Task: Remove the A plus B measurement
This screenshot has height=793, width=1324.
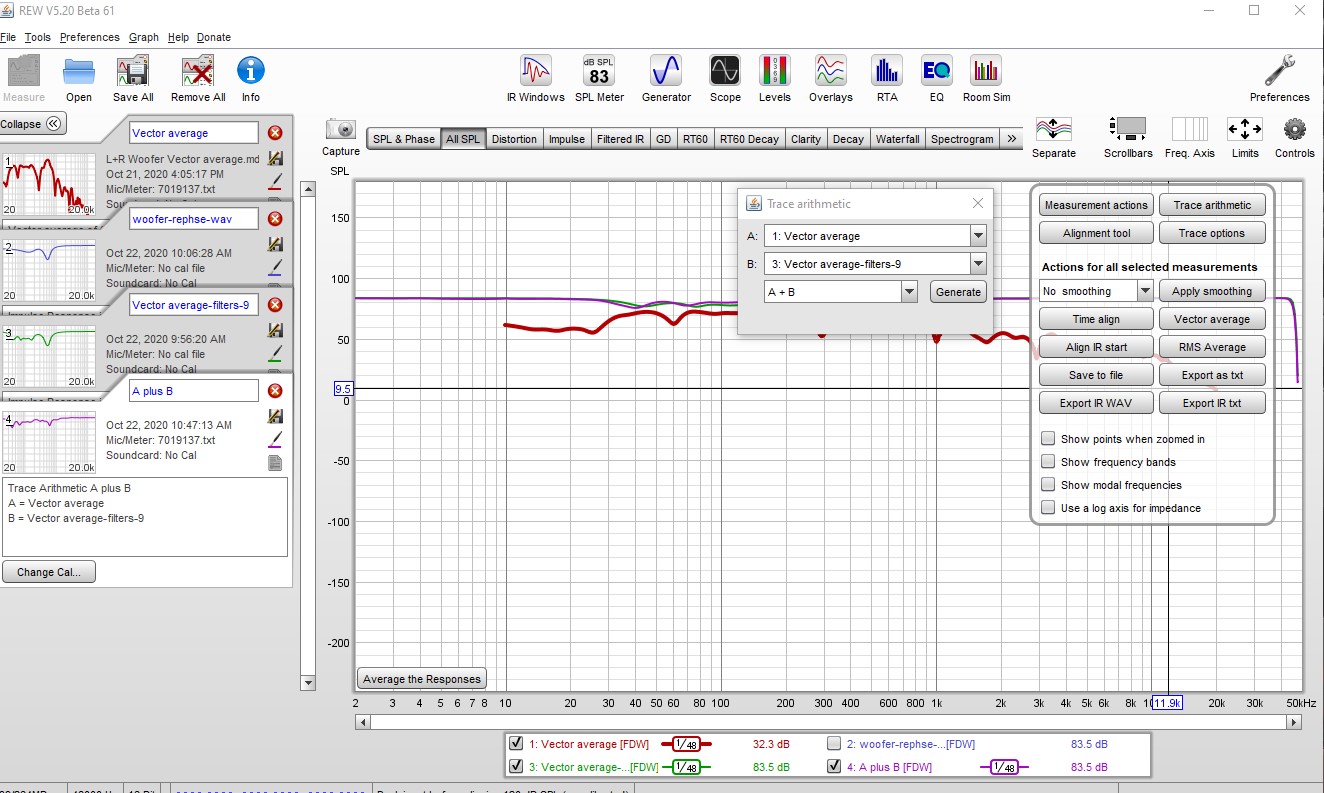Action: click(x=275, y=391)
